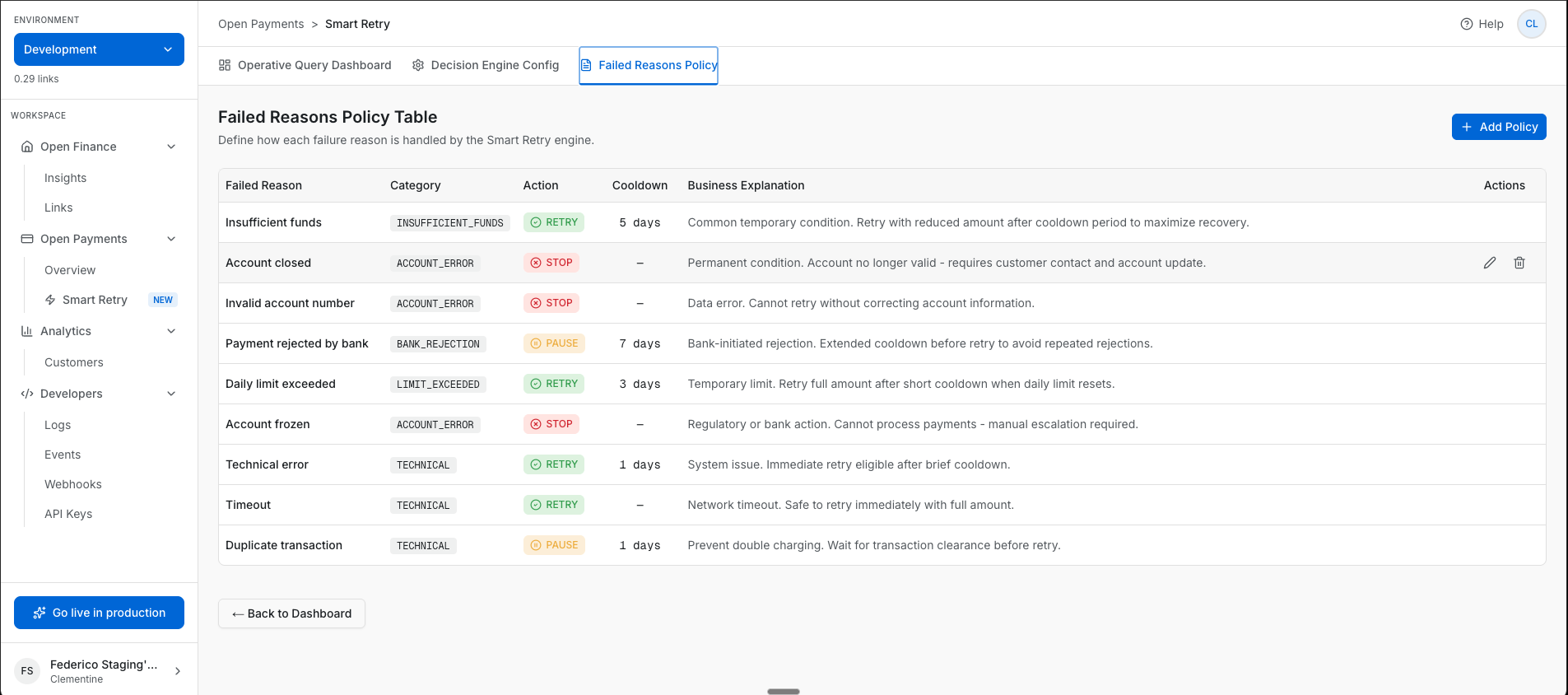Click the Daily limit exceeded row label
This screenshot has width=1568, height=695.
pos(281,384)
